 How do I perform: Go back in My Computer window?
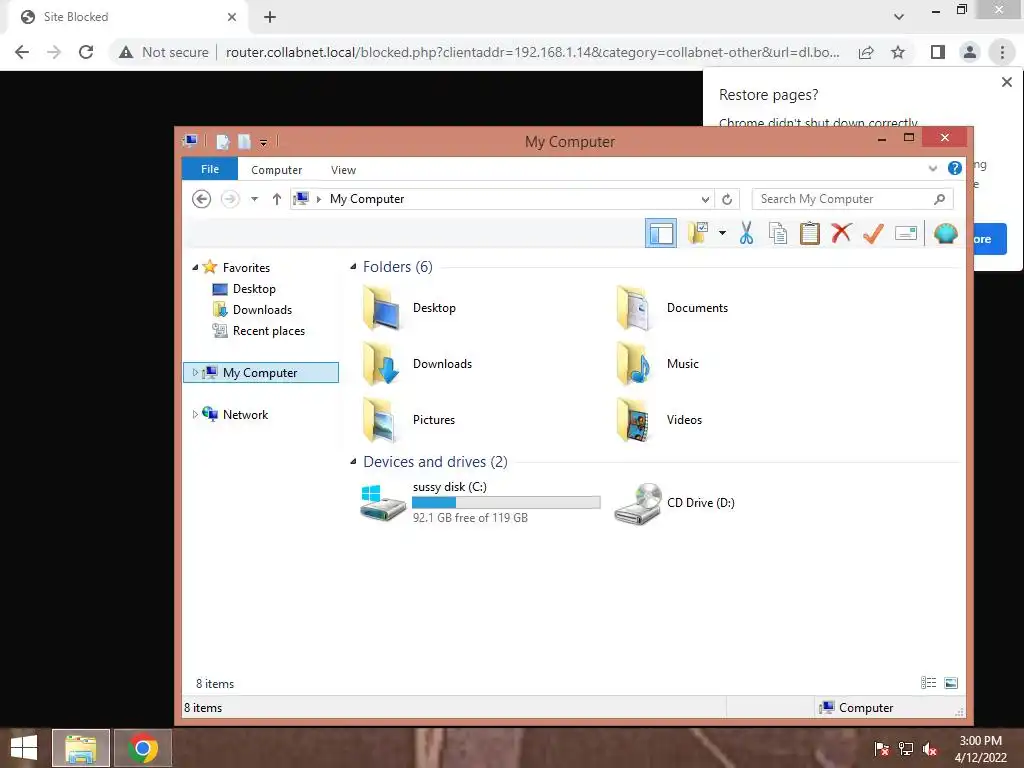(201, 199)
